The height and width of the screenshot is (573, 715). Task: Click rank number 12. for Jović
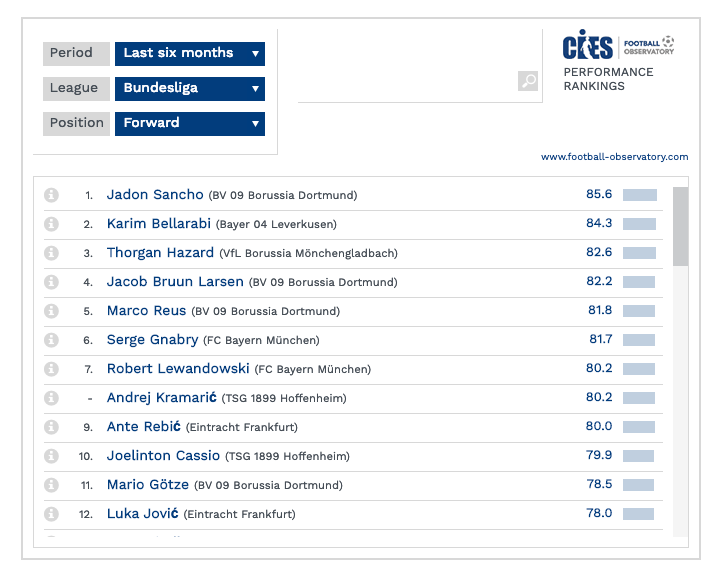point(86,515)
